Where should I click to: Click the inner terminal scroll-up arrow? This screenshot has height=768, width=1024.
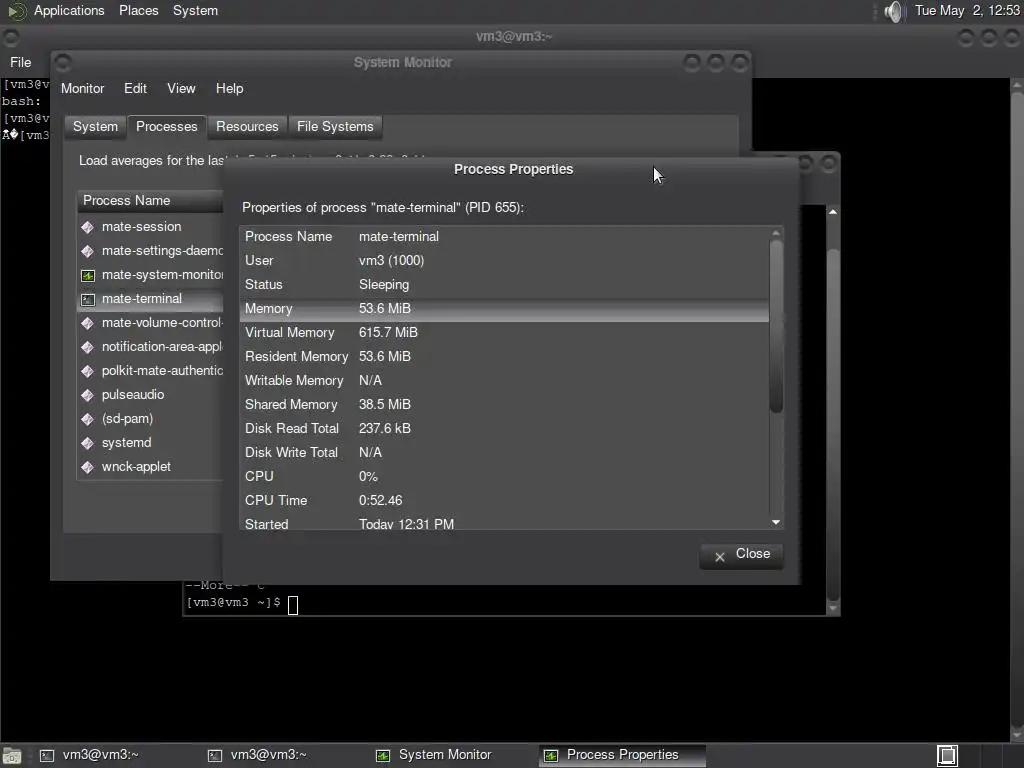833,212
